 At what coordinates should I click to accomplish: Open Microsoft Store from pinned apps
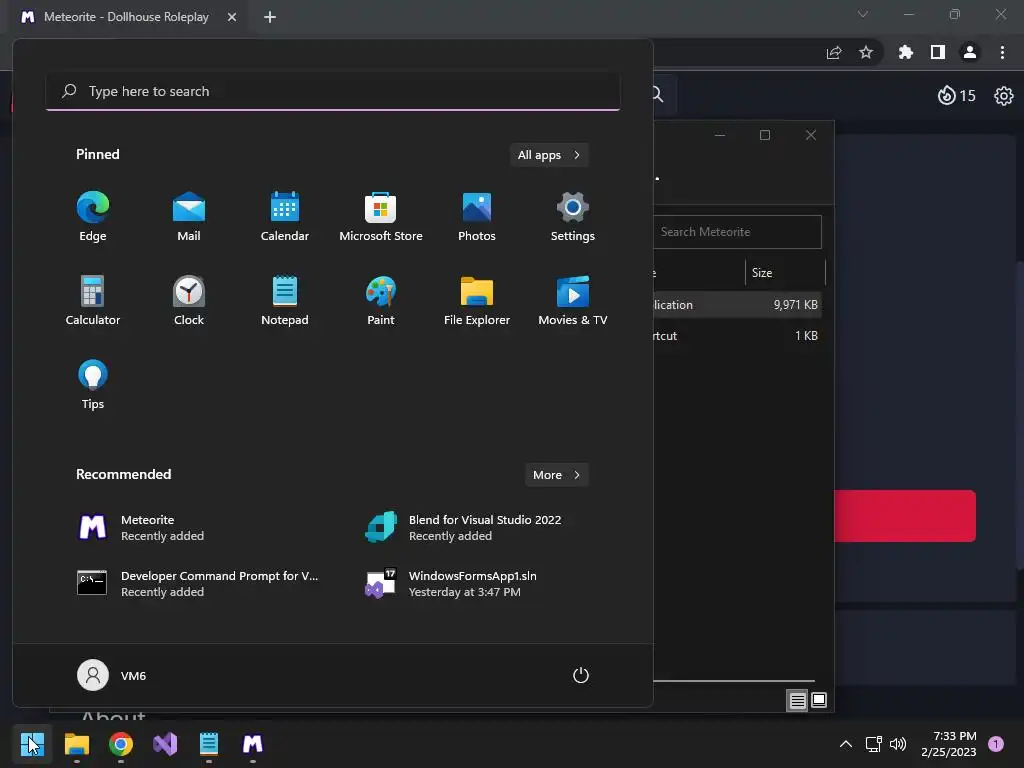[381, 217]
